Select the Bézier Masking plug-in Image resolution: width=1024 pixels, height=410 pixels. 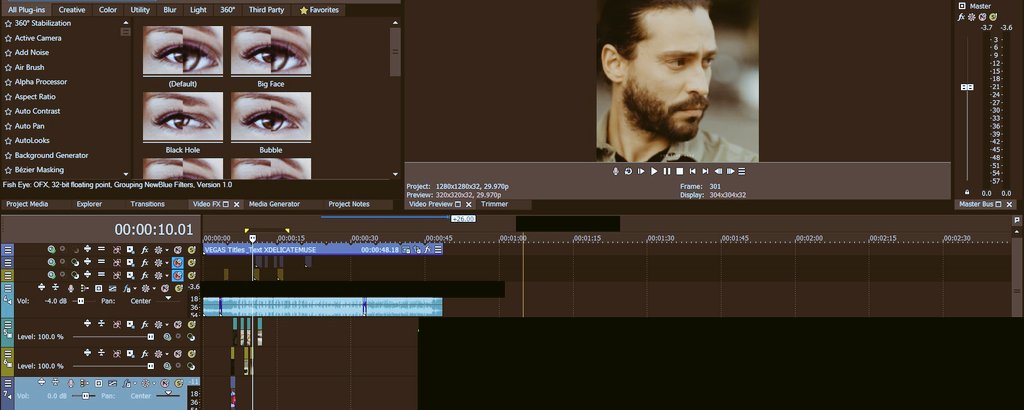coord(39,170)
